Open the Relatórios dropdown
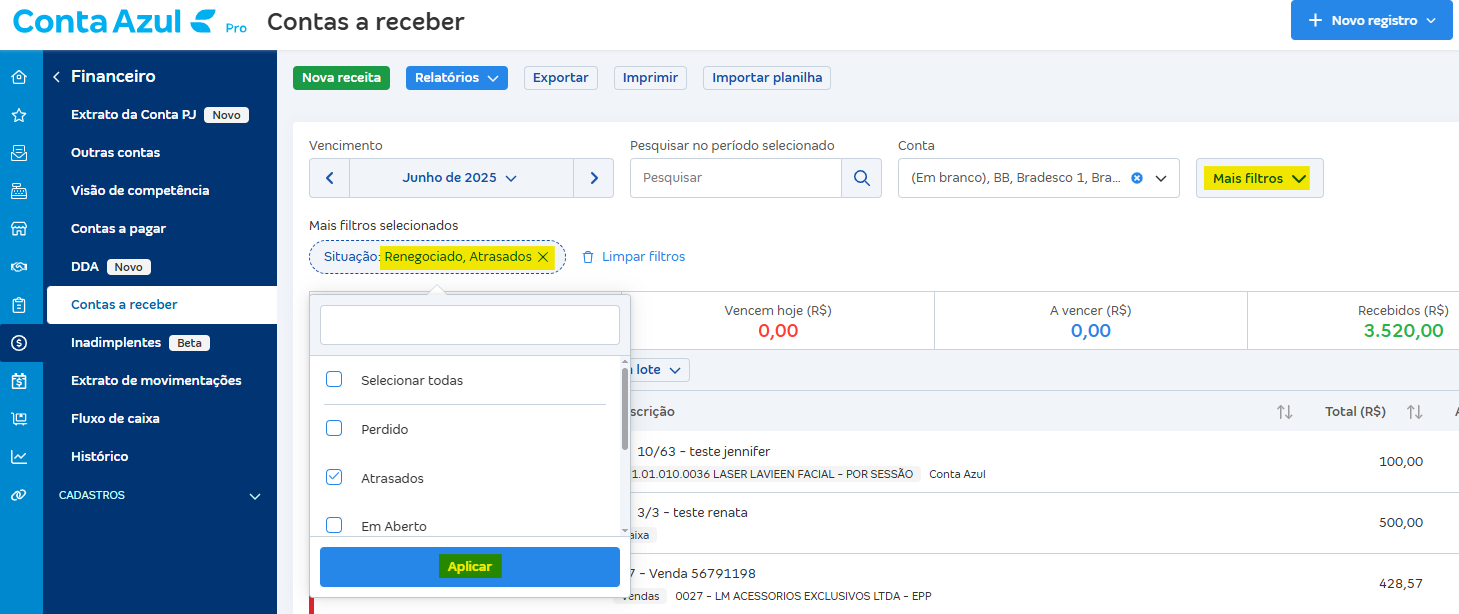1459x614 pixels. (456, 77)
